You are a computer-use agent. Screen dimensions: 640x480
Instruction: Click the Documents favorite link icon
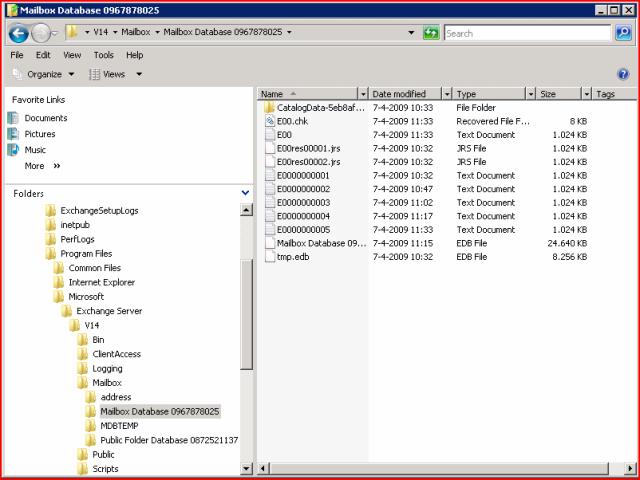[13, 118]
